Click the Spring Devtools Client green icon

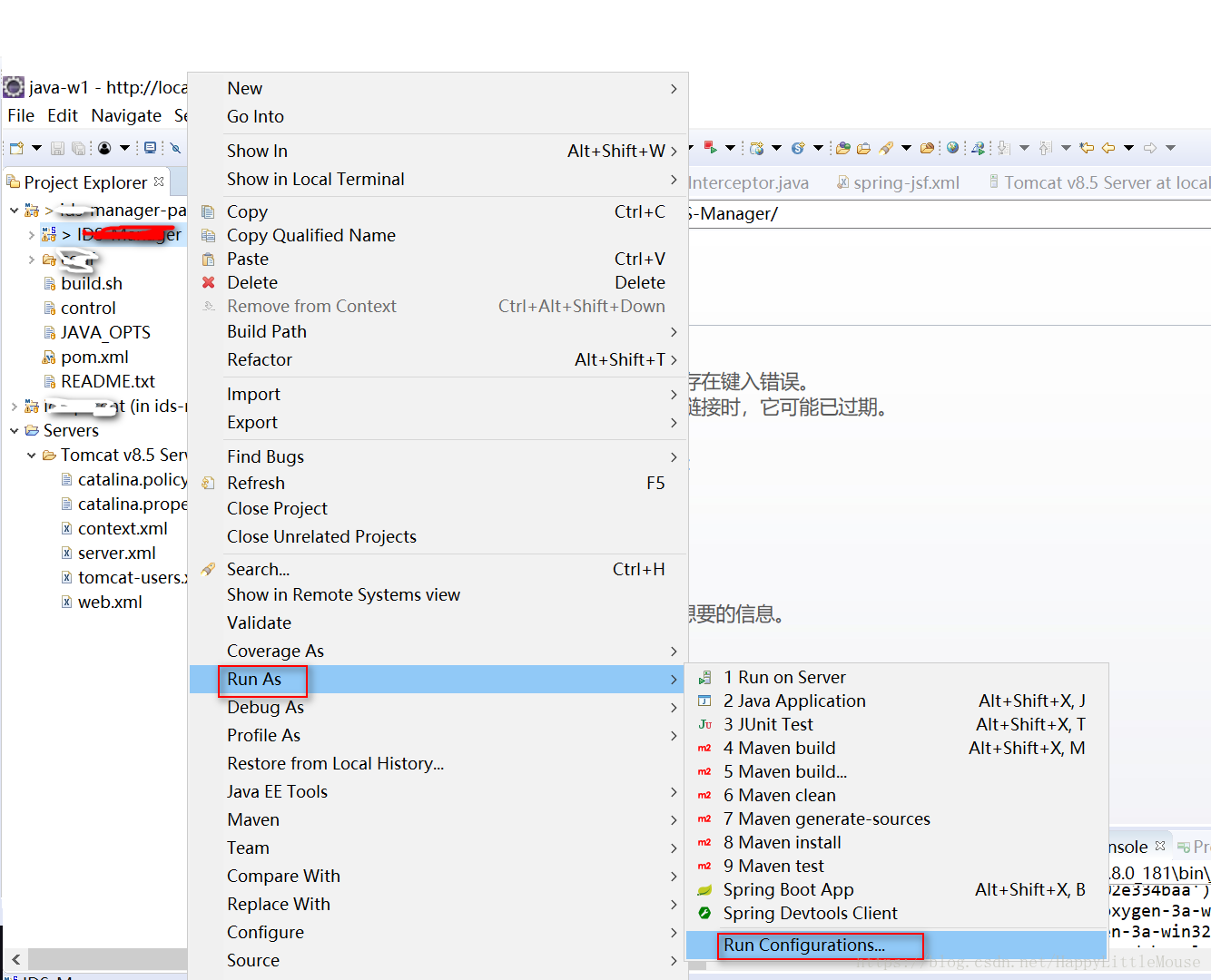pos(704,913)
